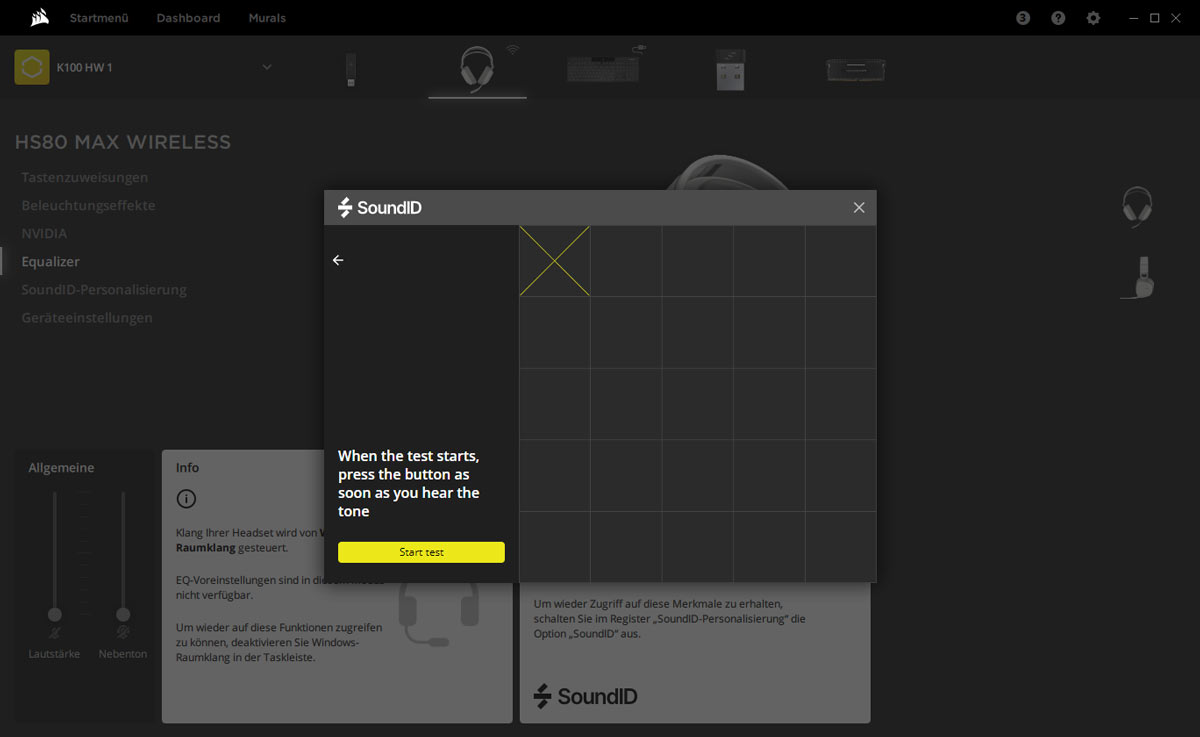This screenshot has height=737, width=1200.
Task: Expand the K100 HW 1 profile dropdown
Action: (267, 67)
